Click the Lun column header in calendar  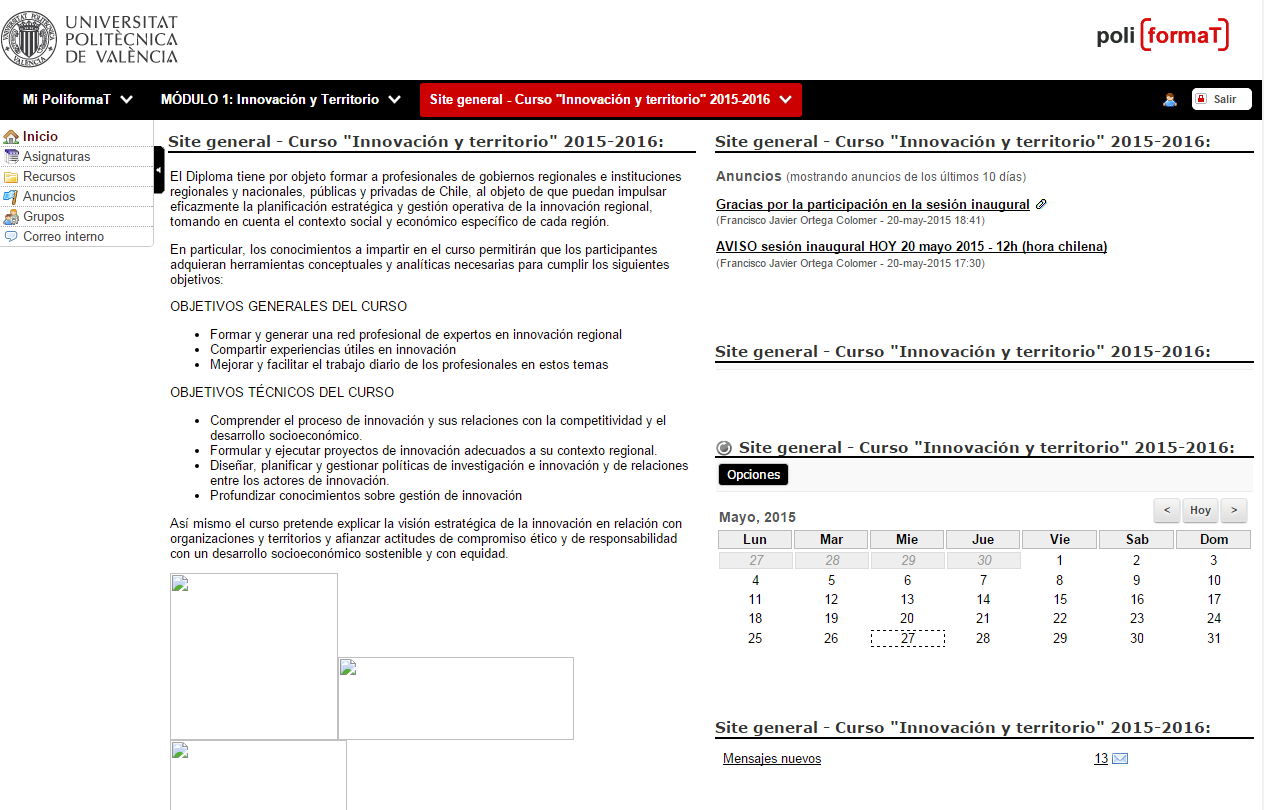coord(755,540)
